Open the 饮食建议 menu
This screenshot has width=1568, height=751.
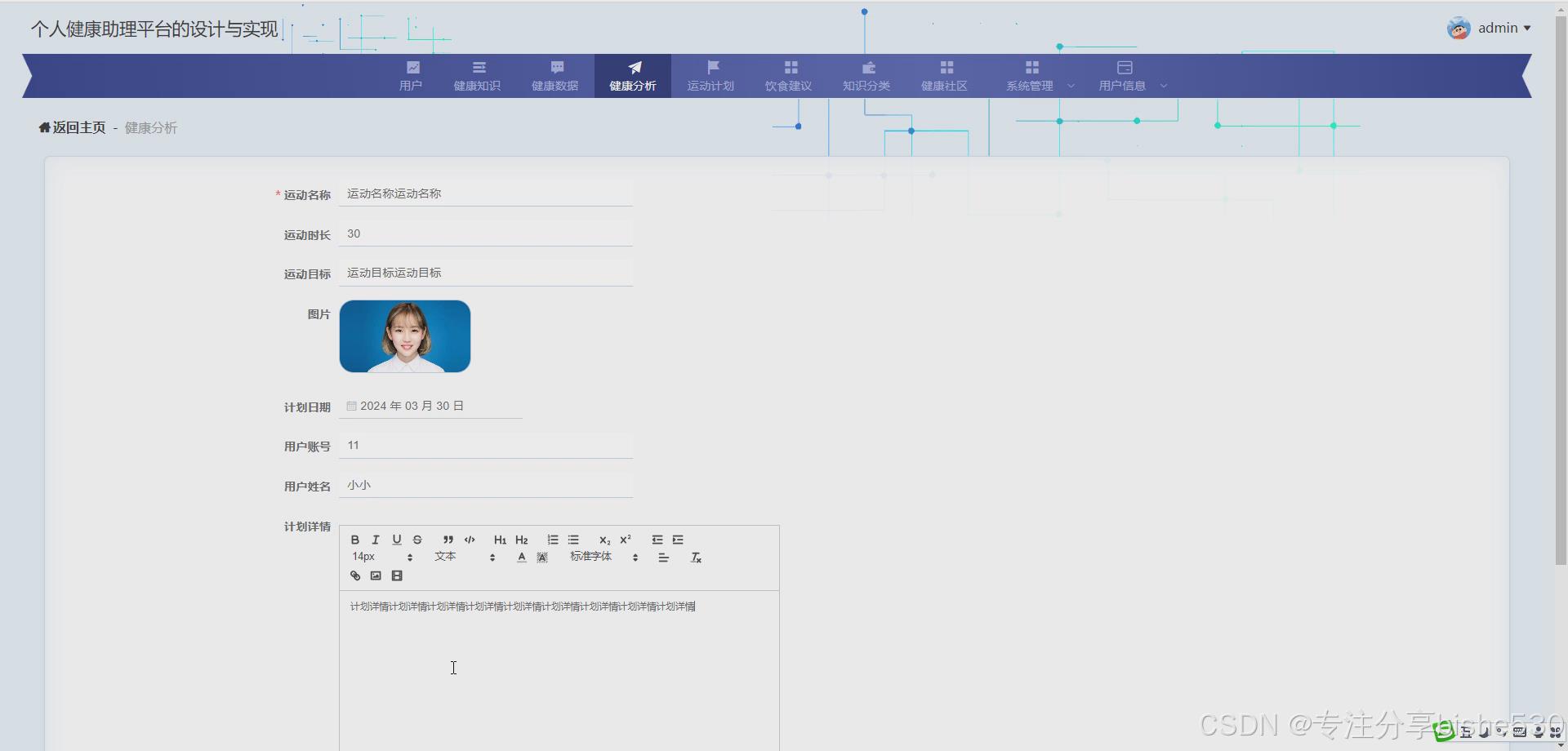[x=788, y=76]
